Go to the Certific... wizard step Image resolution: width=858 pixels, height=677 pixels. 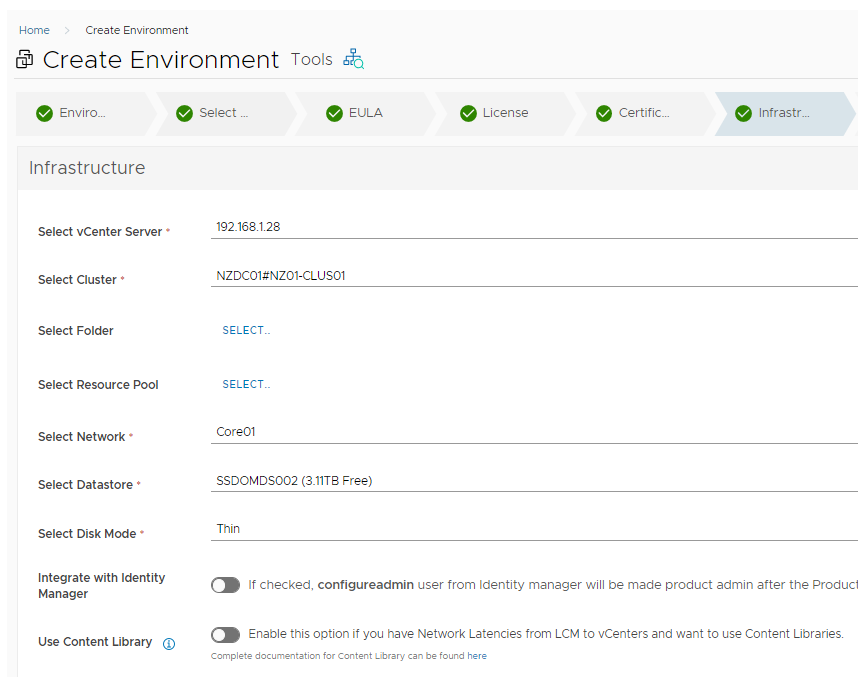tap(645, 113)
